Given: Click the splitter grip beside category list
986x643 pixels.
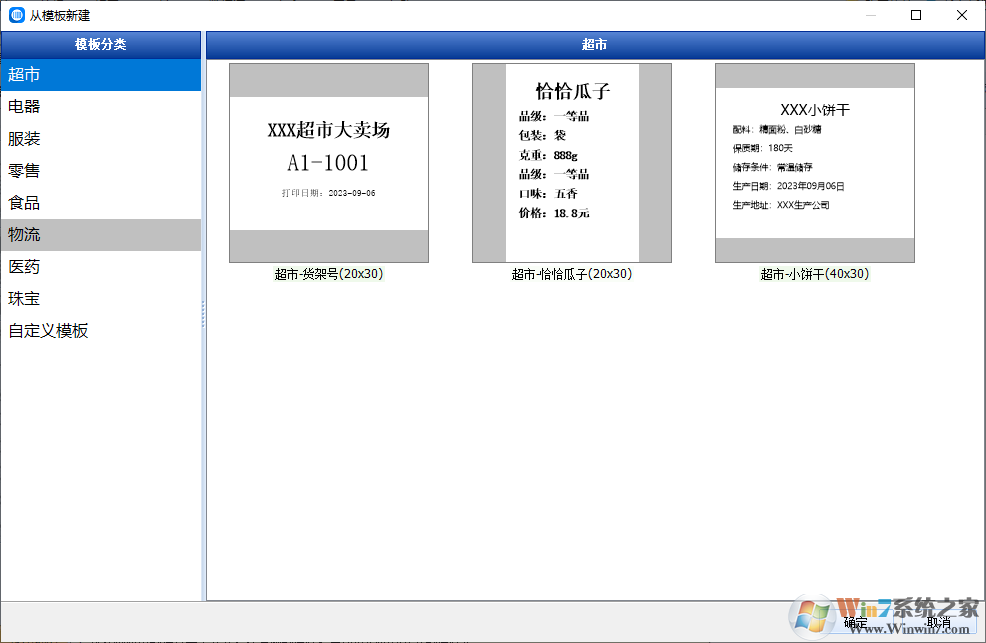Looking at the screenshot, I should 203,314.
